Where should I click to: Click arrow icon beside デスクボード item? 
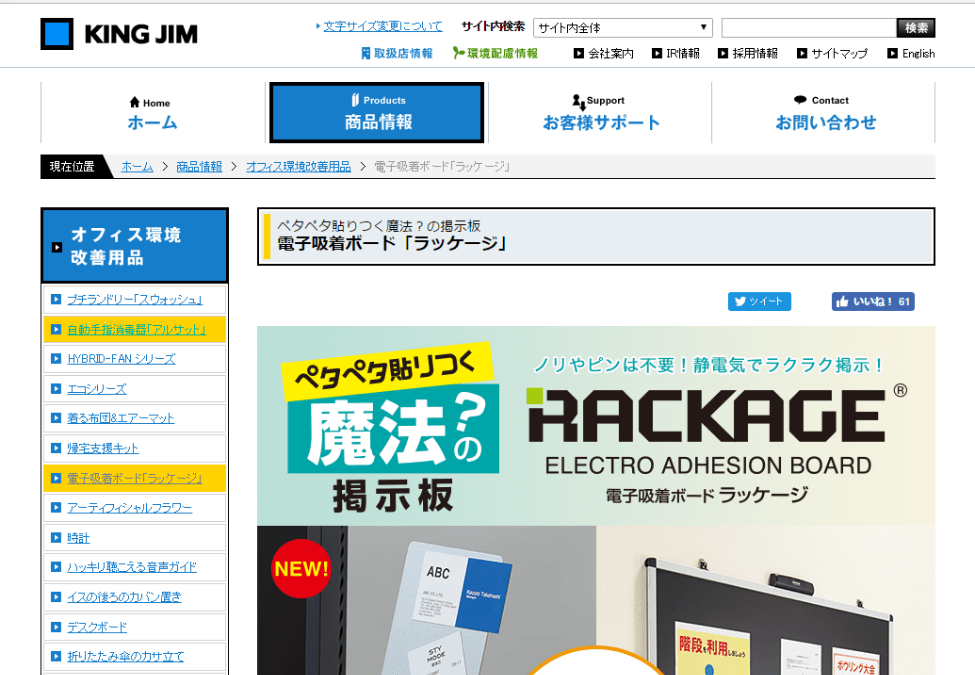coord(56,627)
